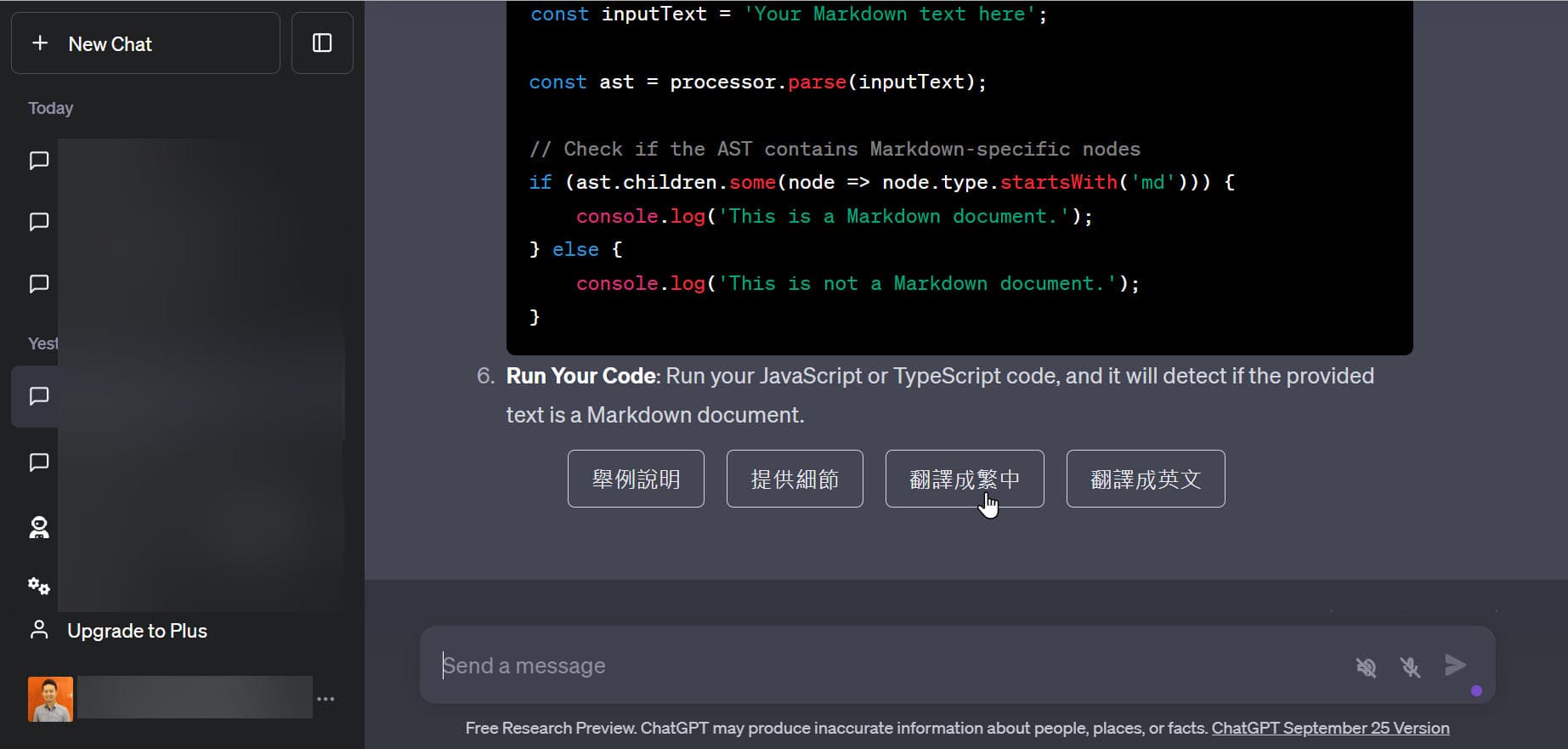Viewport: 1568px width, 749px height.
Task: Click the Today section heading
Action: tap(50, 108)
